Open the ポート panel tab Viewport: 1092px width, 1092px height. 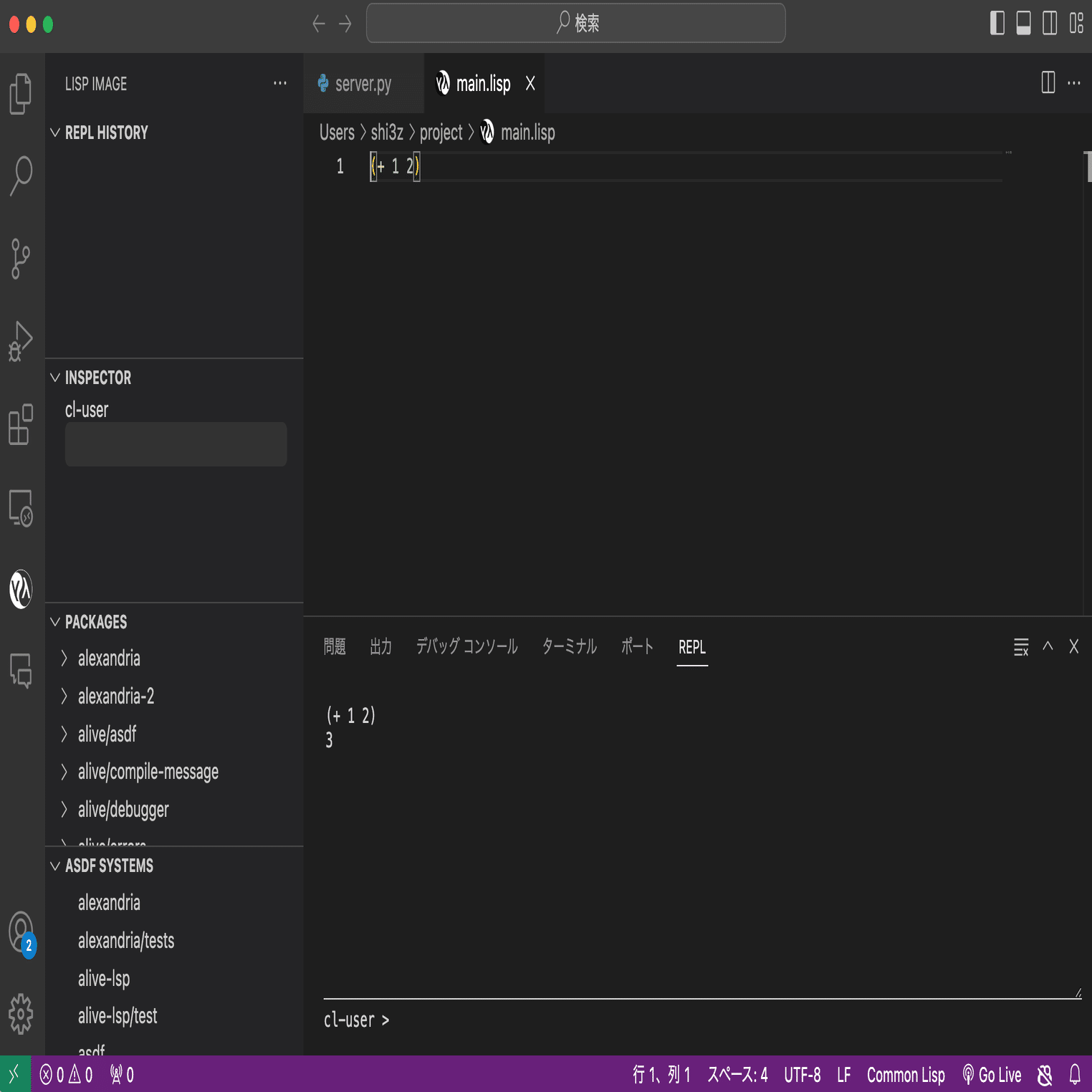pyautogui.click(x=637, y=647)
